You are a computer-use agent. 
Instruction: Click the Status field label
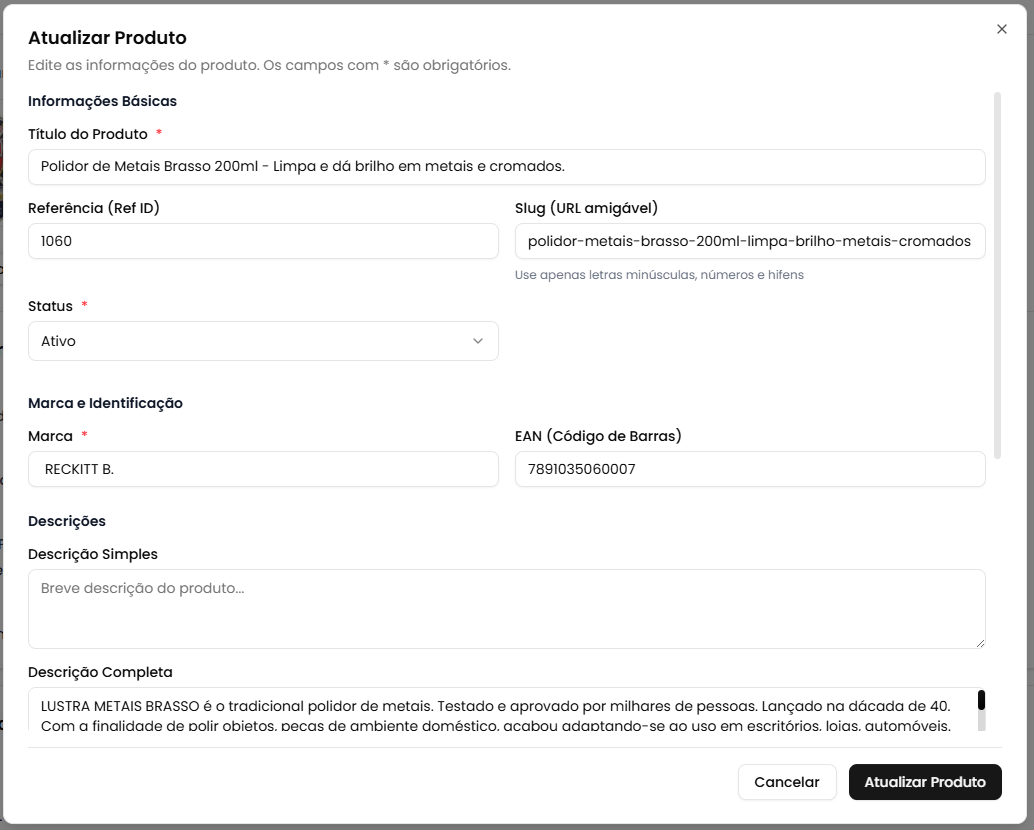pos(50,306)
